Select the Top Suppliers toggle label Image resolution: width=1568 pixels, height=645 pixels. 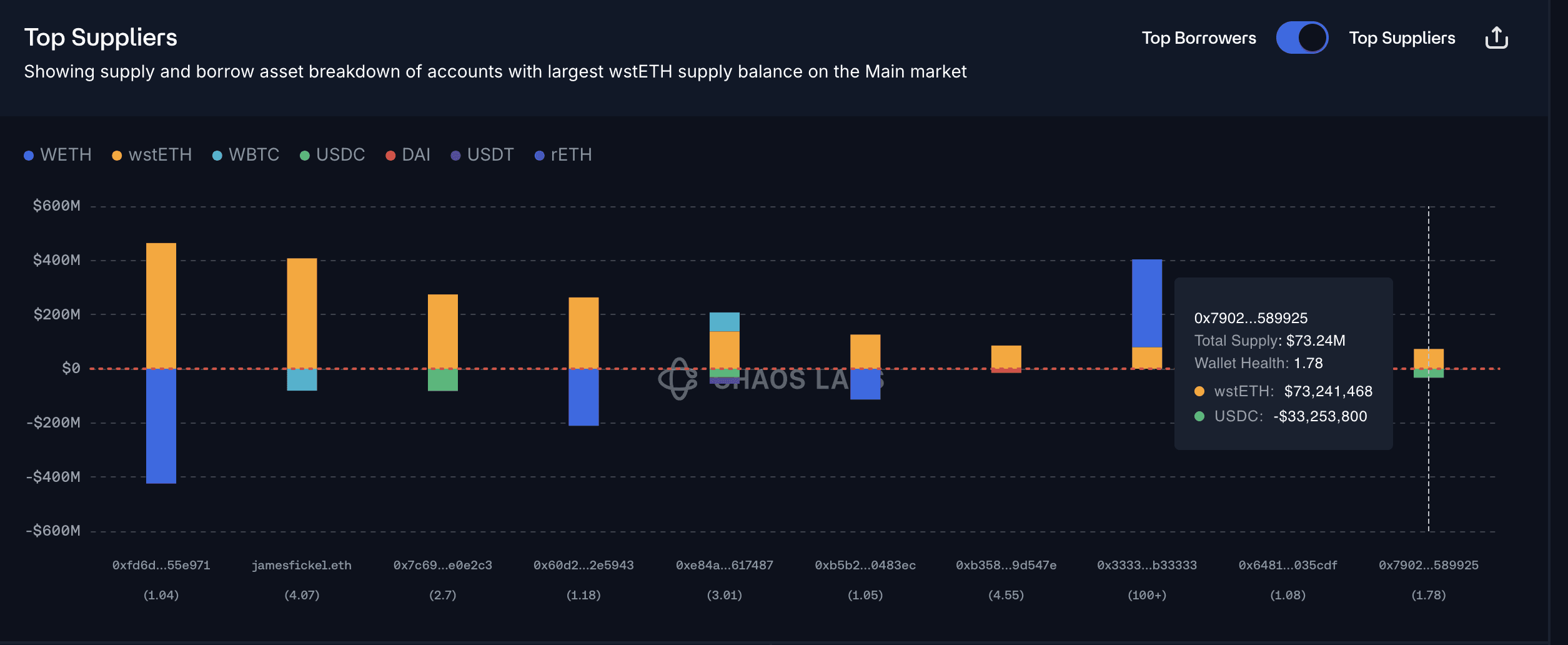tap(1402, 38)
